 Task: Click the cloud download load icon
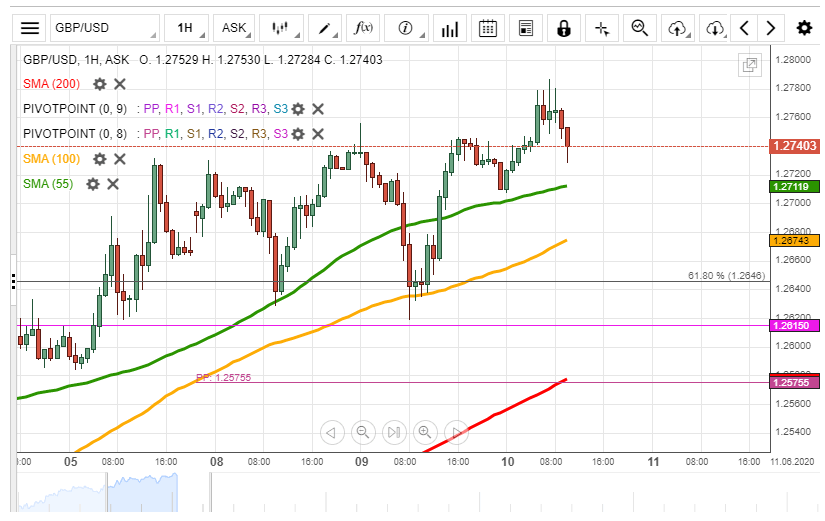point(715,28)
